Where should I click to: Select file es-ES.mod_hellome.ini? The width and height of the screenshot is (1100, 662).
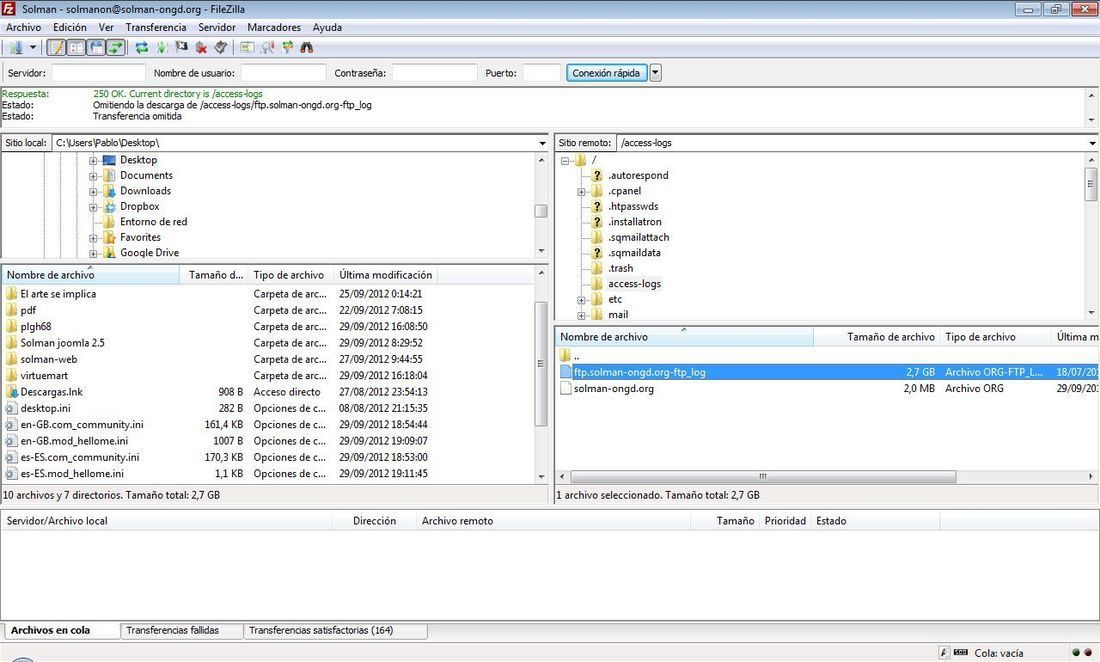72,474
